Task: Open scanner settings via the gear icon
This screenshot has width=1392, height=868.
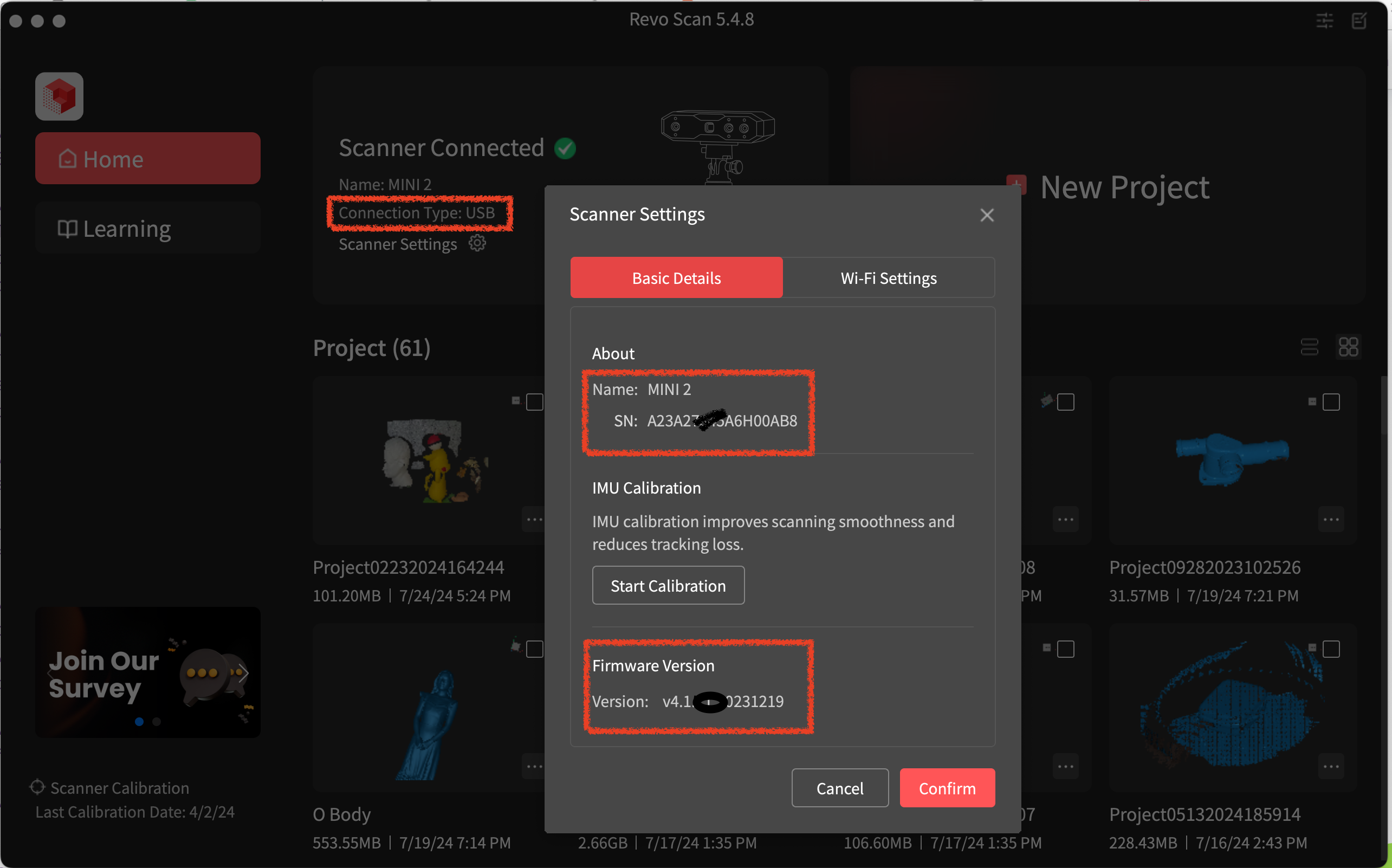Action: coord(477,243)
